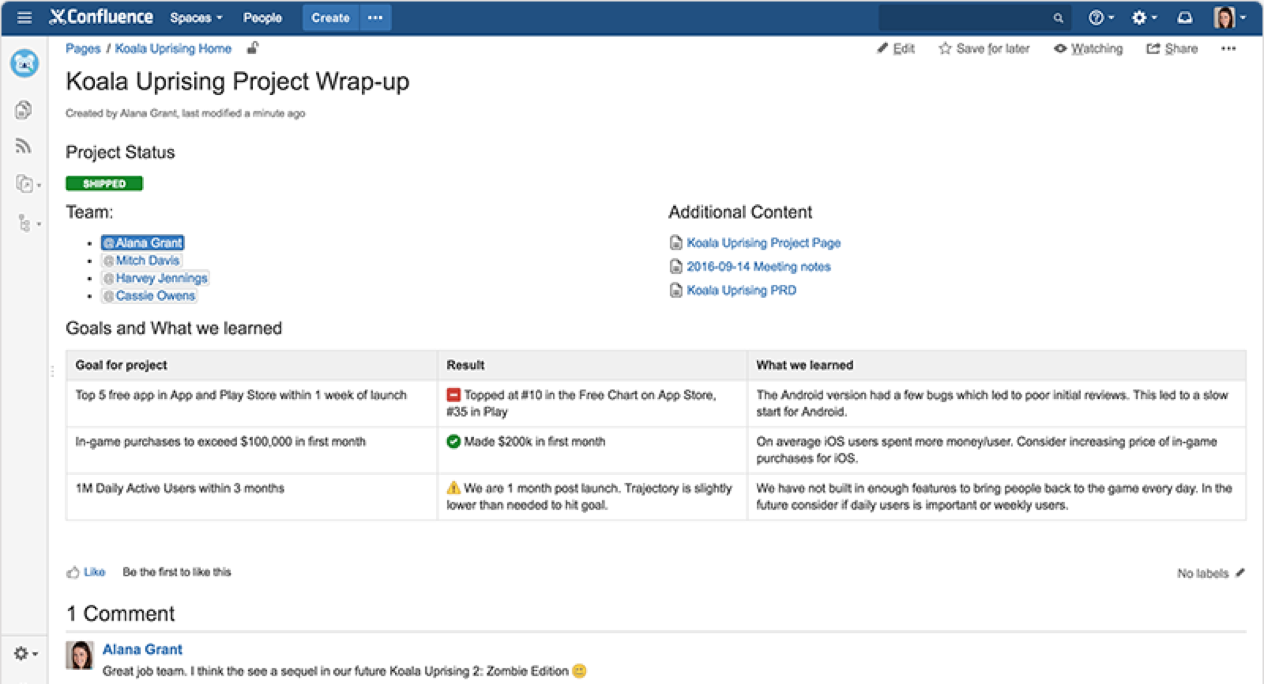Image resolution: width=1264 pixels, height=684 pixels.
Task: Open the notifications tray icon
Action: click(1183, 16)
